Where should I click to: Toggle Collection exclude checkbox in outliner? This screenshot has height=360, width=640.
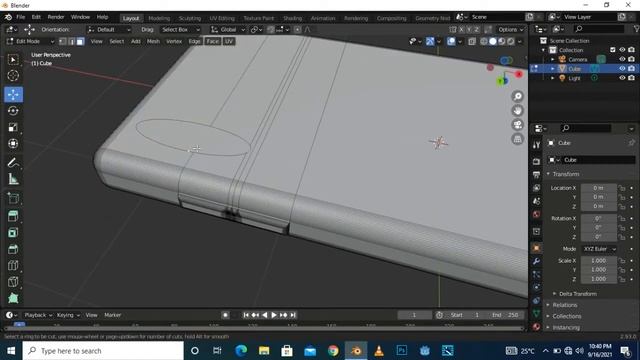(613, 50)
